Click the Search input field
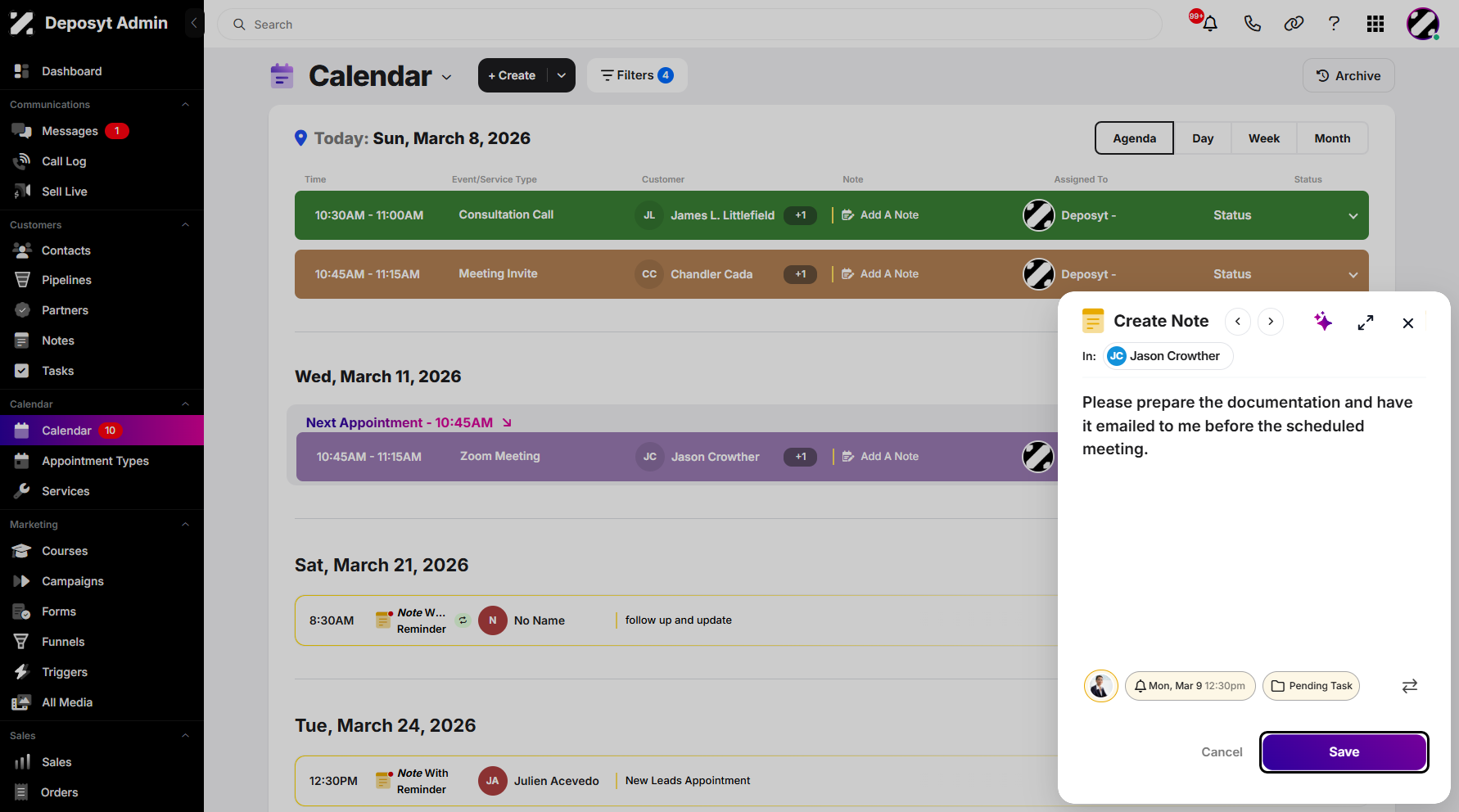1459x812 pixels. pyautogui.click(x=689, y=25)
